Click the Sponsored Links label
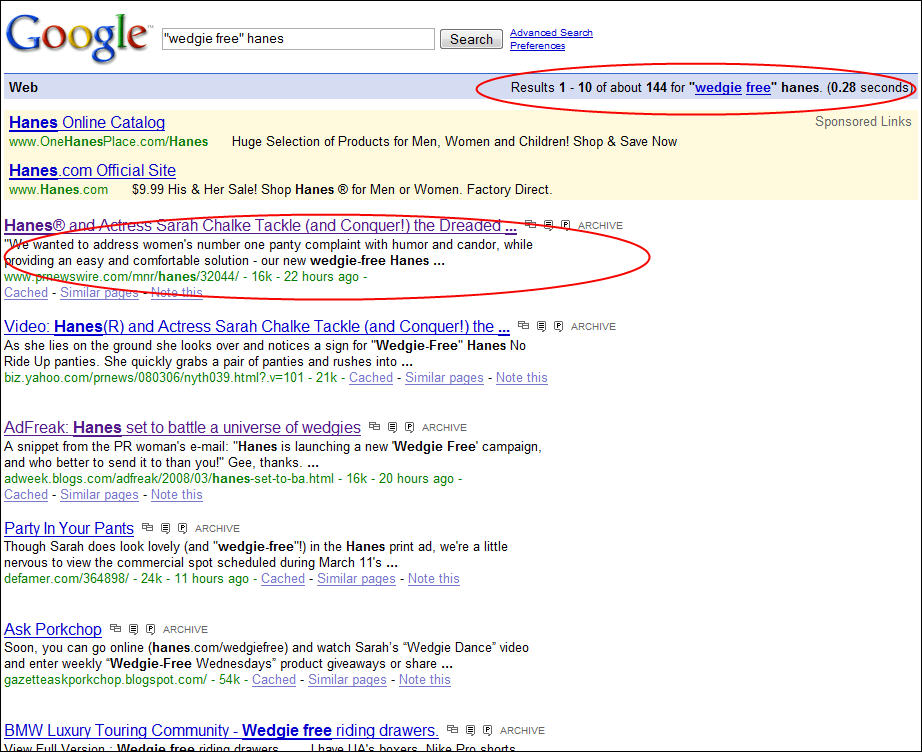 (x=863, y=122)
